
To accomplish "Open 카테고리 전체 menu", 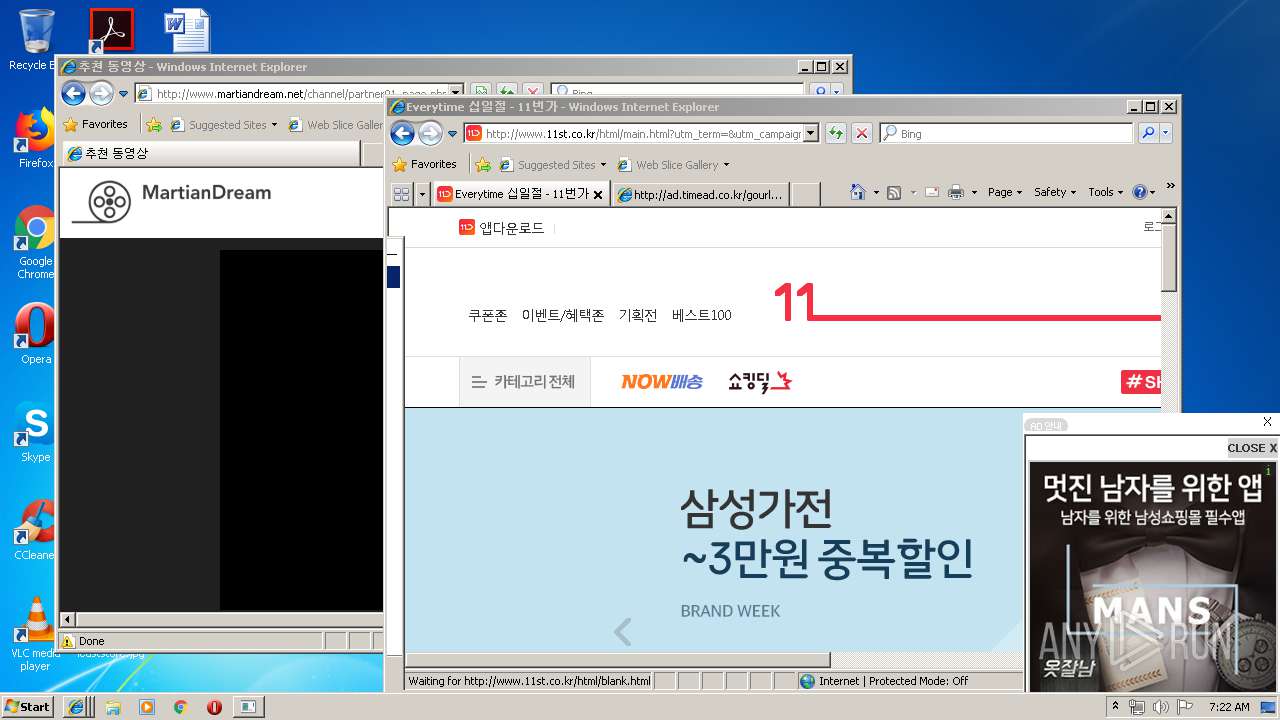I will point(524,382).
